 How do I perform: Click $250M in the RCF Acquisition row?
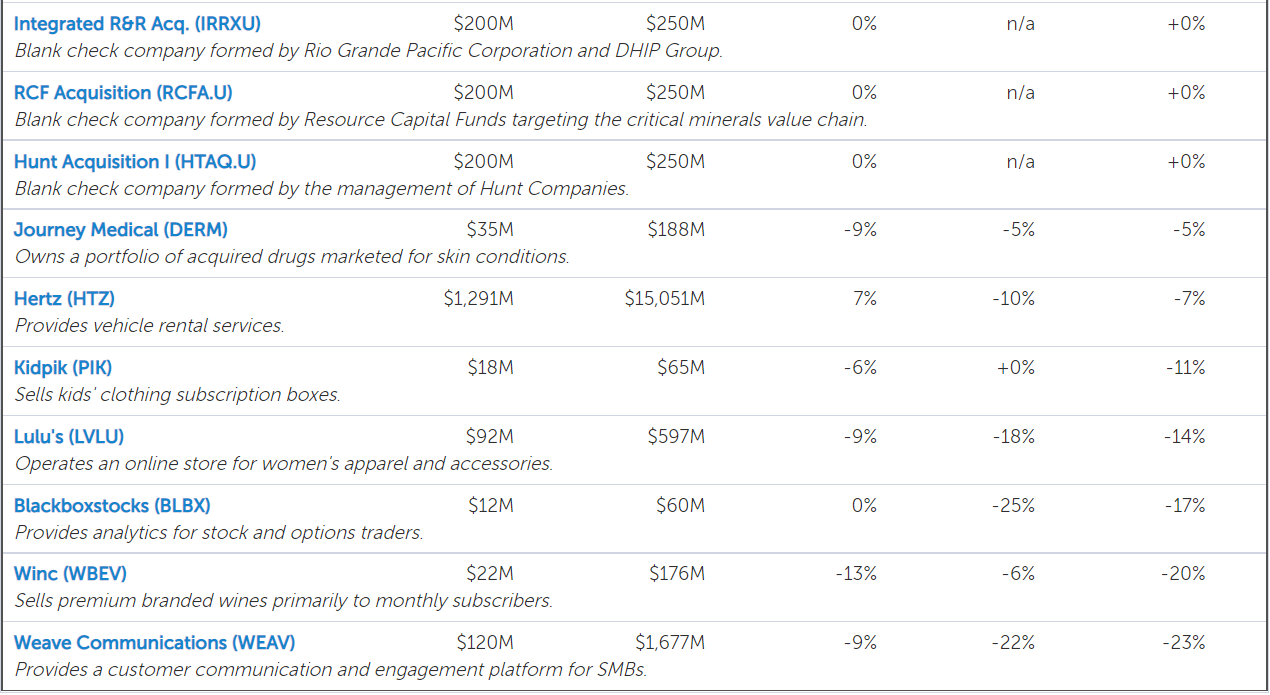676,93
